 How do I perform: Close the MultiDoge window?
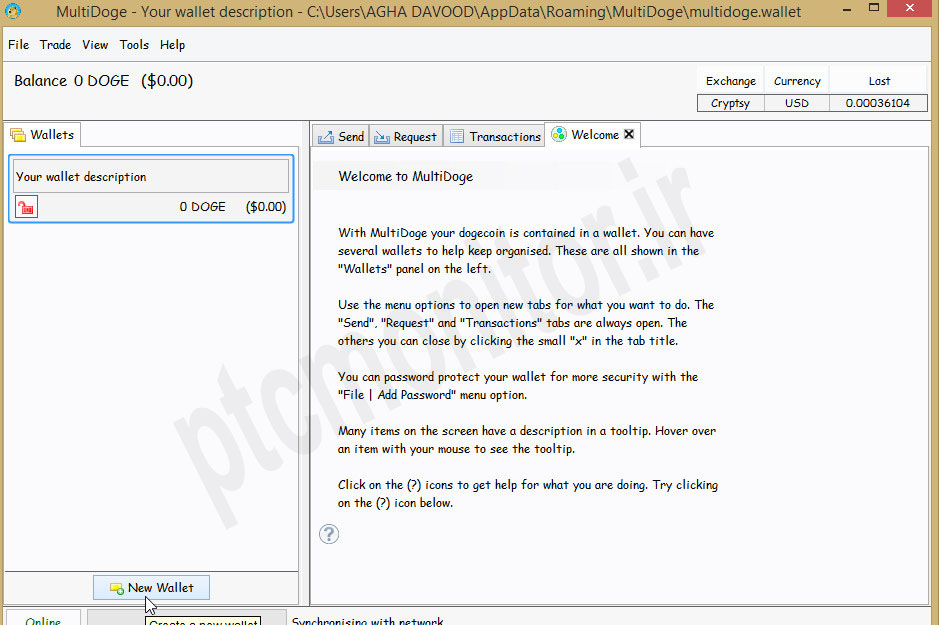tap(910, 8)
